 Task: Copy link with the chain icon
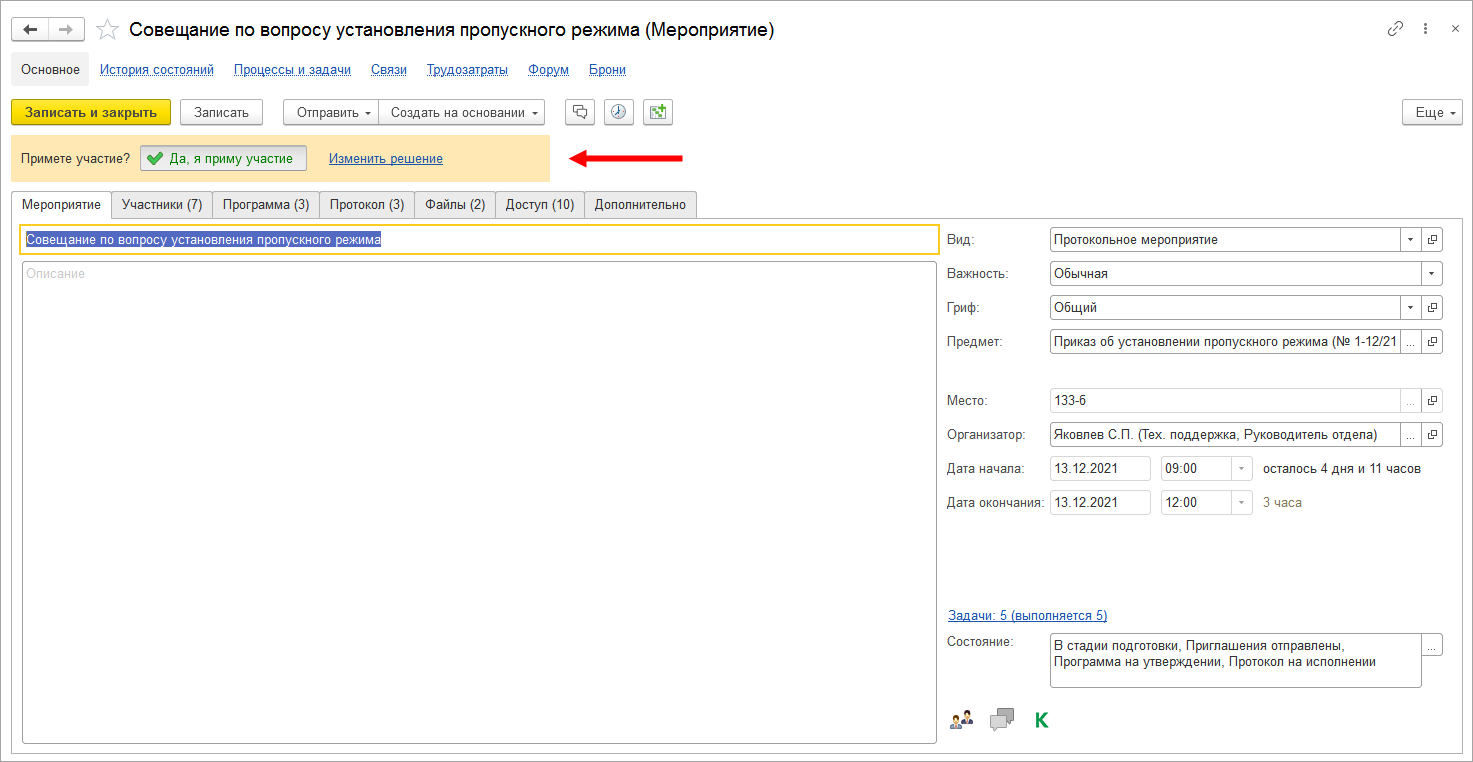[x=1395, y=29]
